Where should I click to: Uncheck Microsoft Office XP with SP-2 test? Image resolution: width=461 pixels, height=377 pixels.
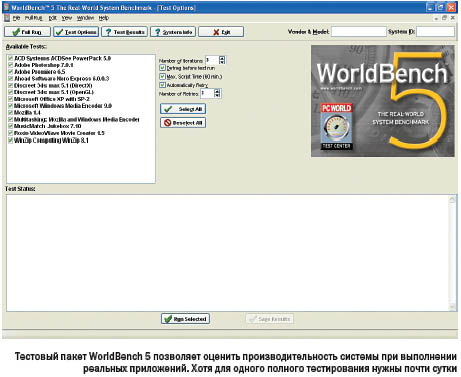pyautogui.click(x=11, y=99)
